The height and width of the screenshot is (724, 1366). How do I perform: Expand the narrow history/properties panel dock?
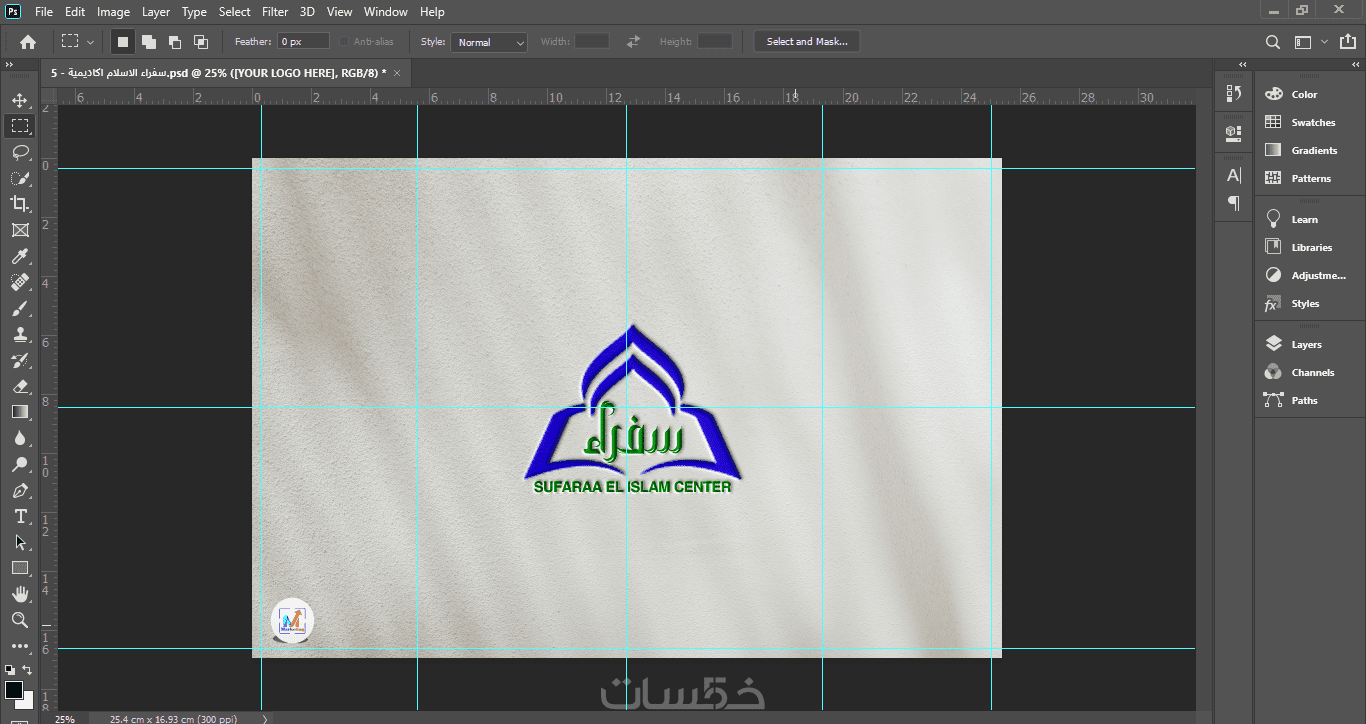coord(1243,65)
